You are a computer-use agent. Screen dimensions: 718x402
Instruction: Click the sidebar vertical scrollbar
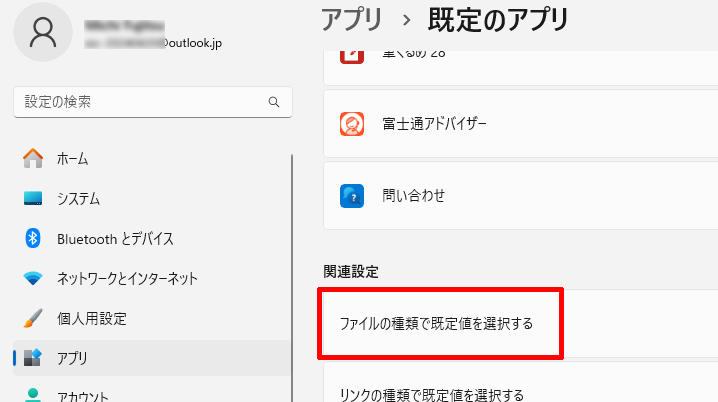[x=292, y=278]
